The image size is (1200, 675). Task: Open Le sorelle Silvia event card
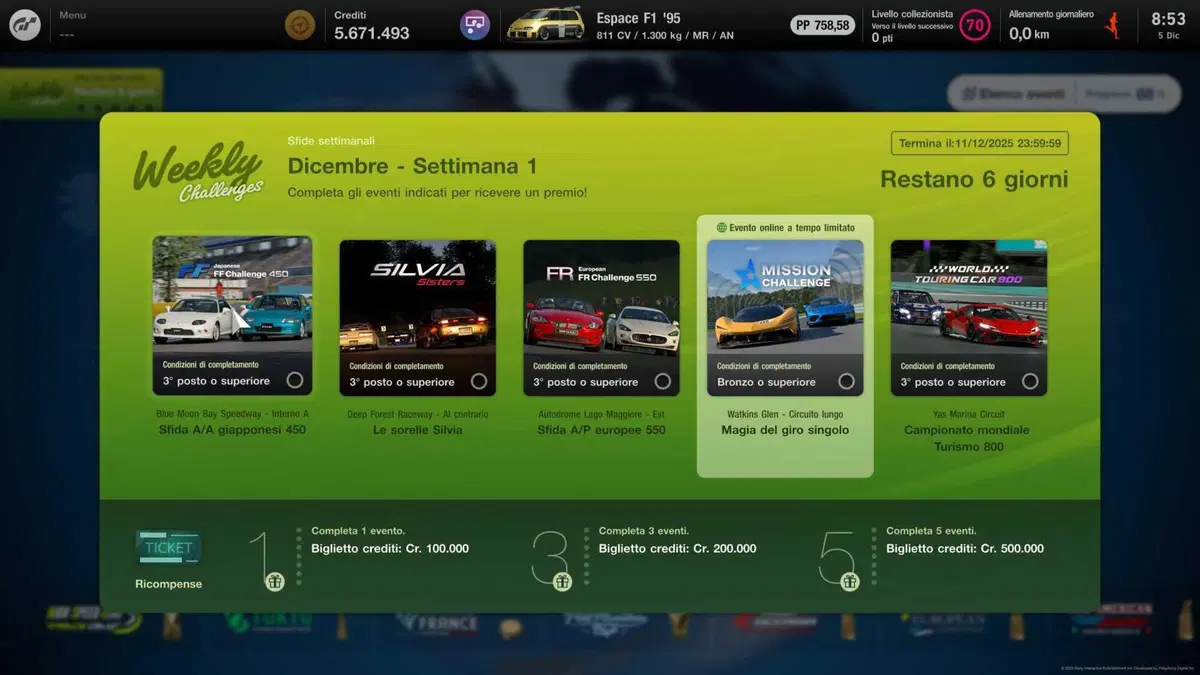418,317
